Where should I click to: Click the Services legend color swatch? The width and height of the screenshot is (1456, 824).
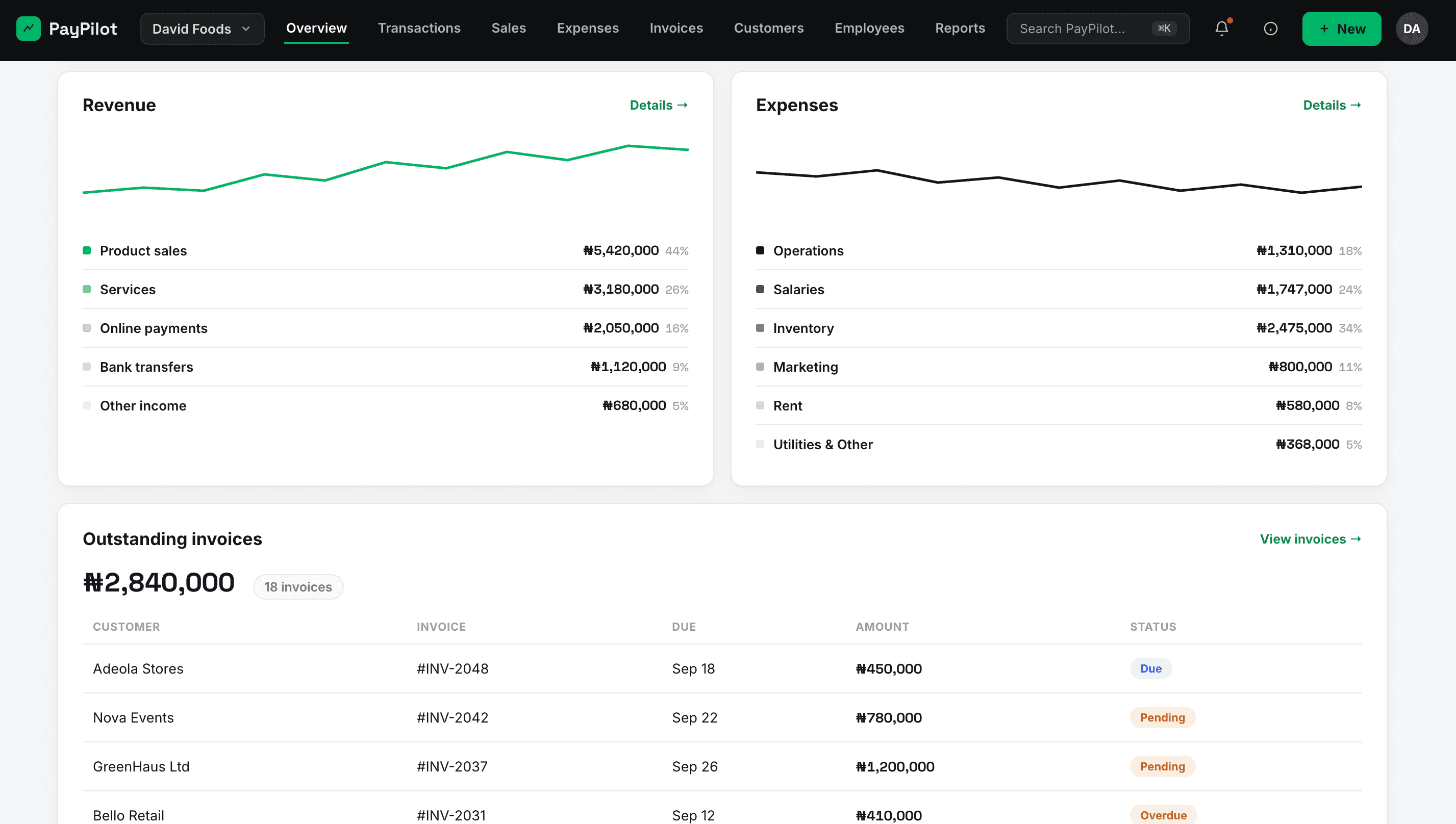pyautogui.click(x=87, y=289)
